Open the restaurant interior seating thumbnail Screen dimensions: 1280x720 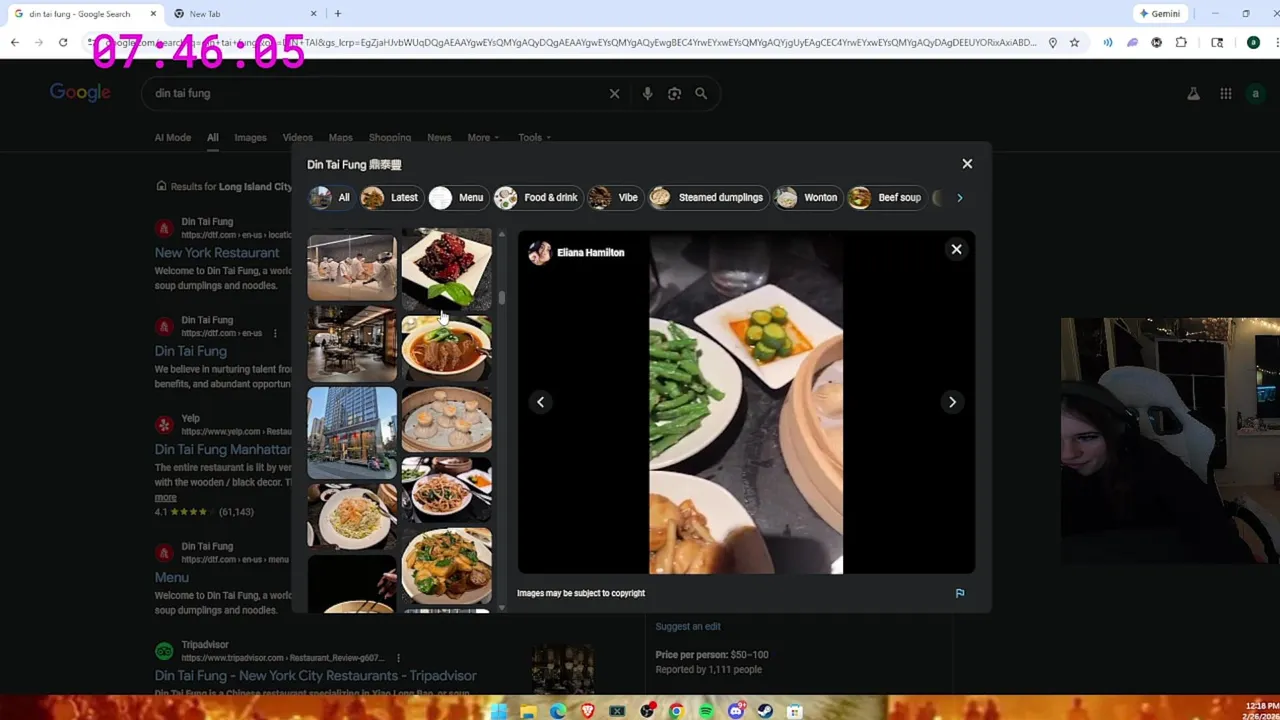[x=352, y=343]
